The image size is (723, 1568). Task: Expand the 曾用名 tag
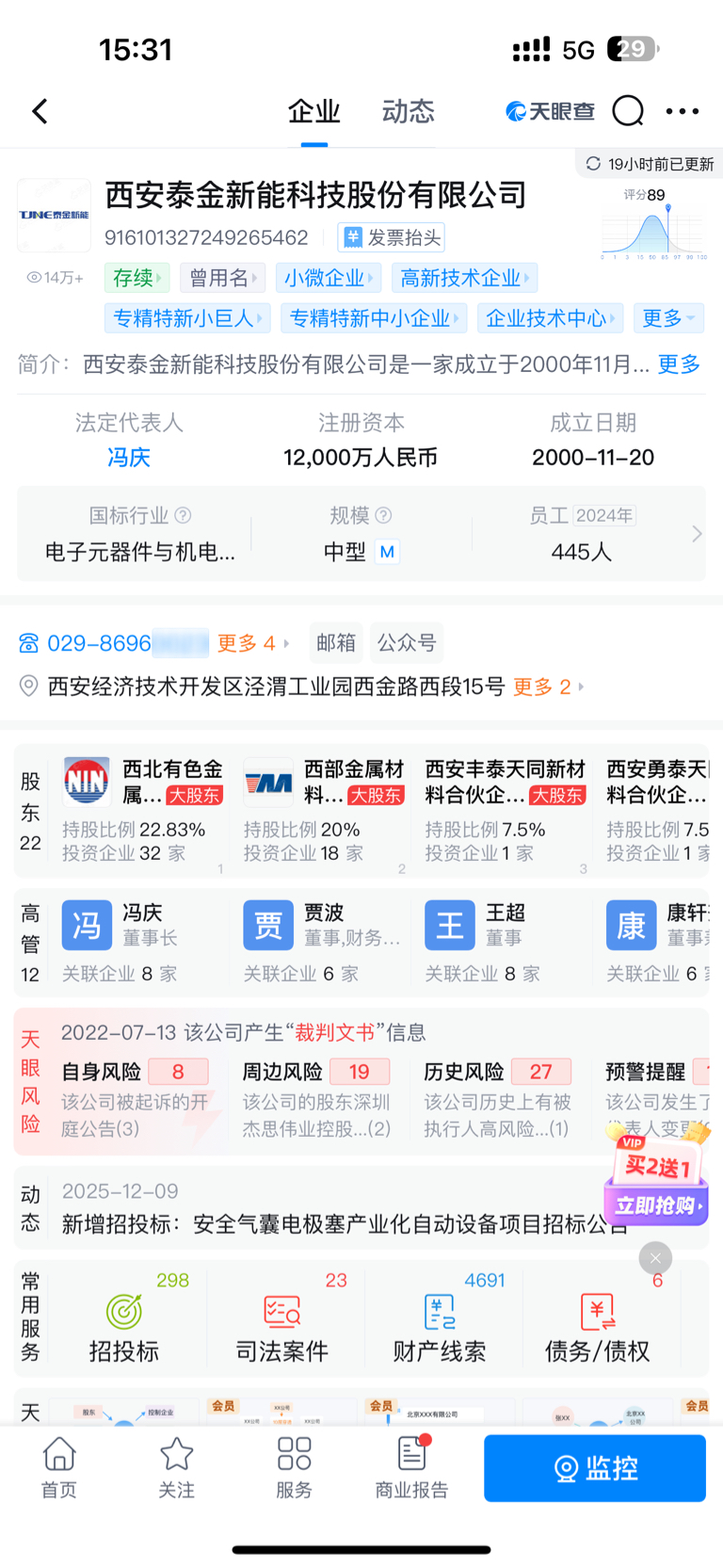223,278
